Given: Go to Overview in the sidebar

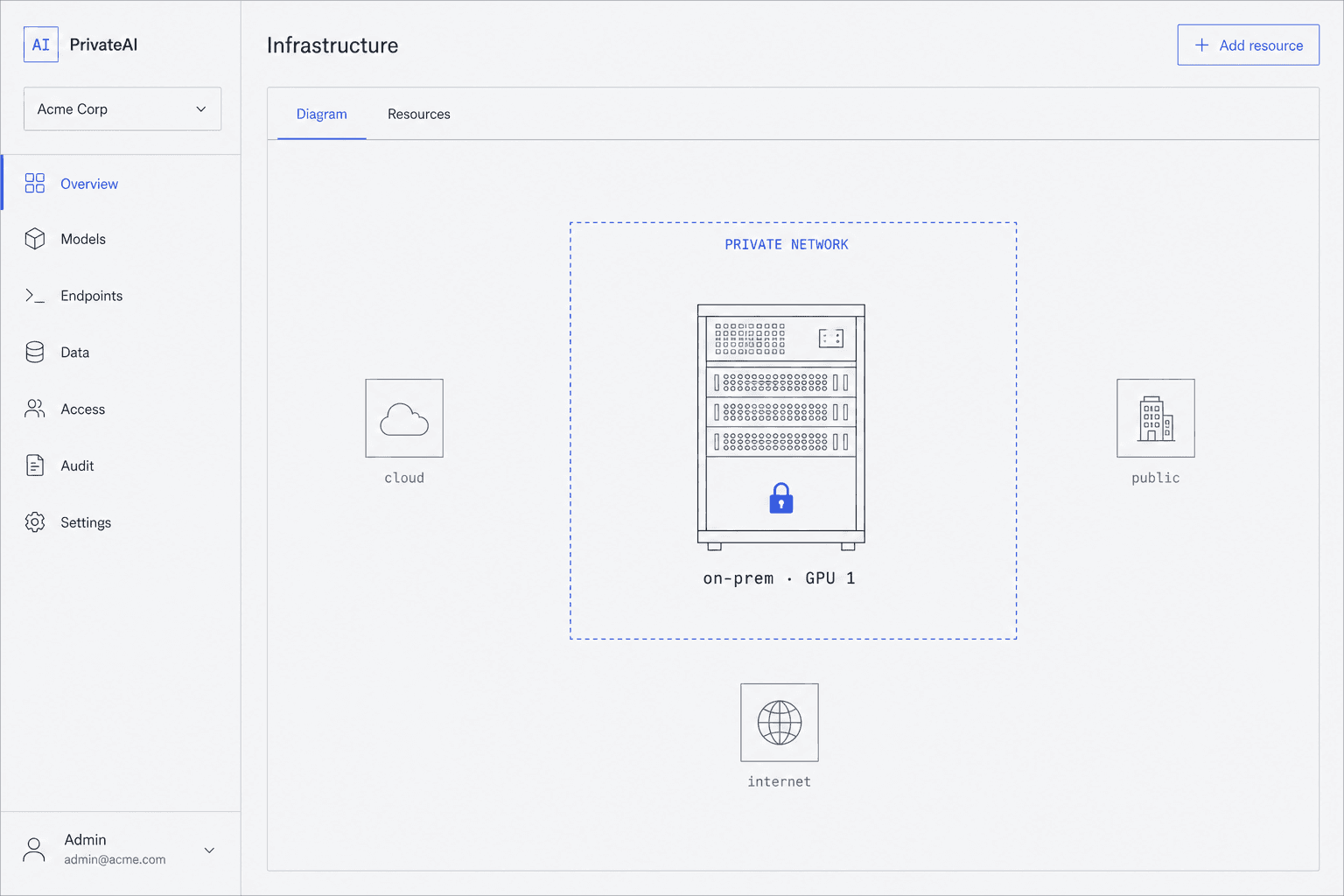Looking at the screenshot, I should click(121, 183).
